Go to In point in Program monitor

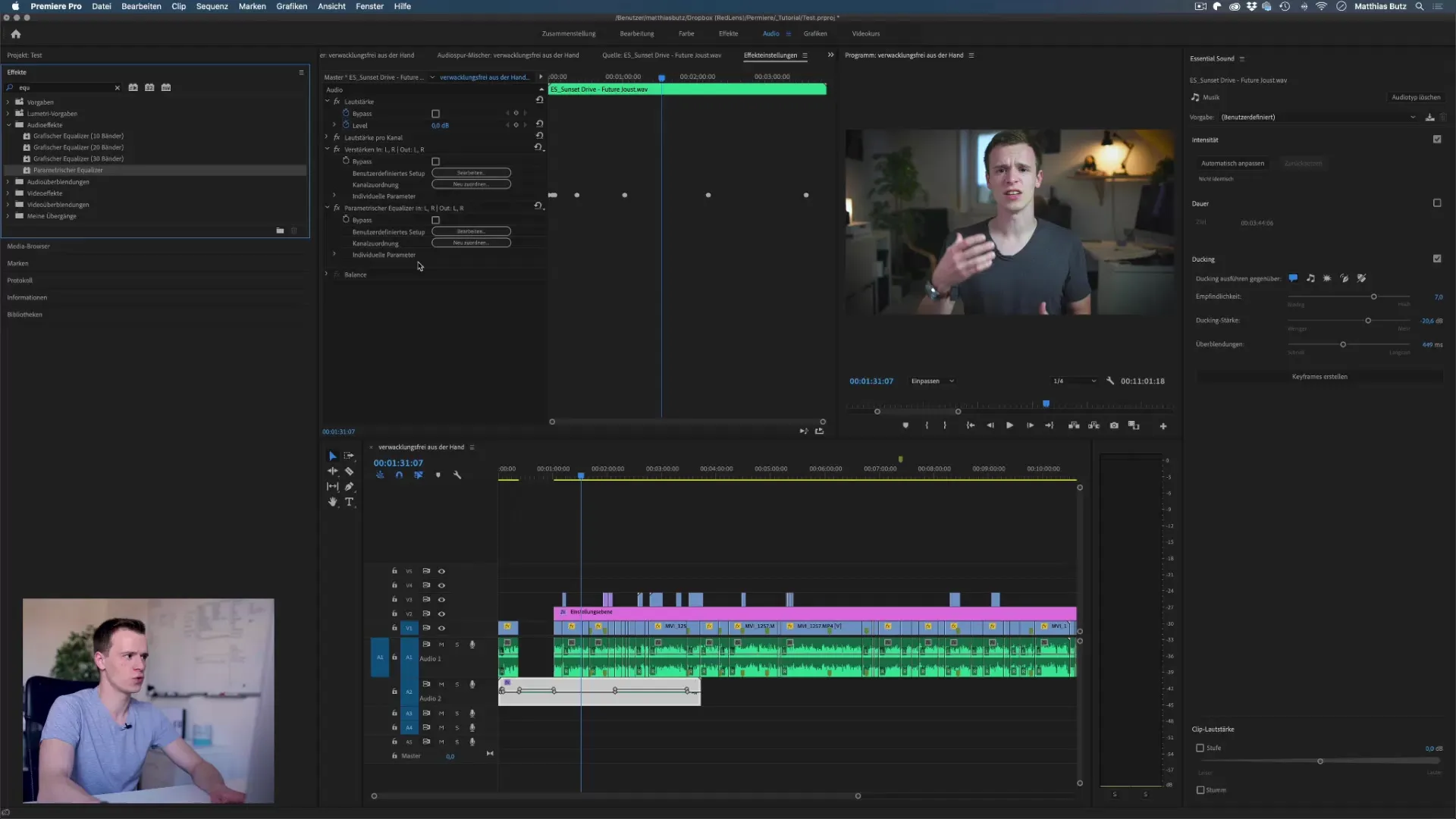point(970,425)
